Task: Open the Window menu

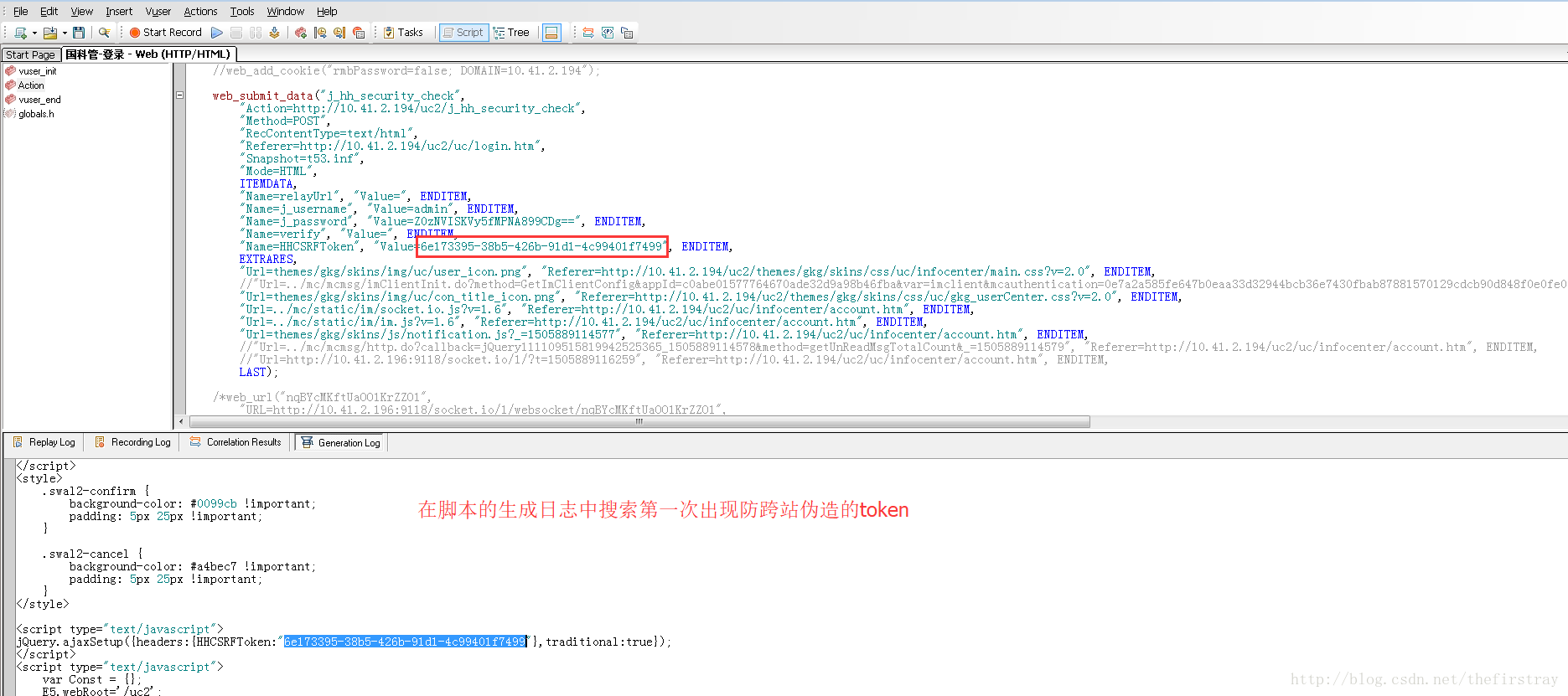Action: tap(286, 11)
